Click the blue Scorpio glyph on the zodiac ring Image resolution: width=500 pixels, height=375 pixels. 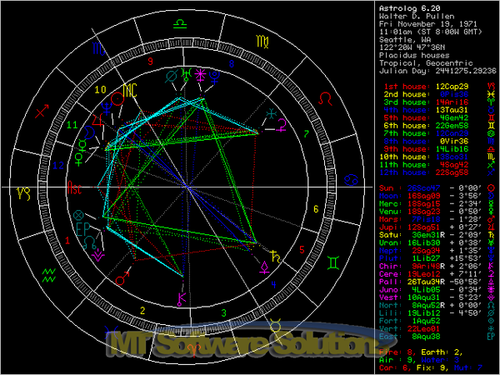coord(99,49)
